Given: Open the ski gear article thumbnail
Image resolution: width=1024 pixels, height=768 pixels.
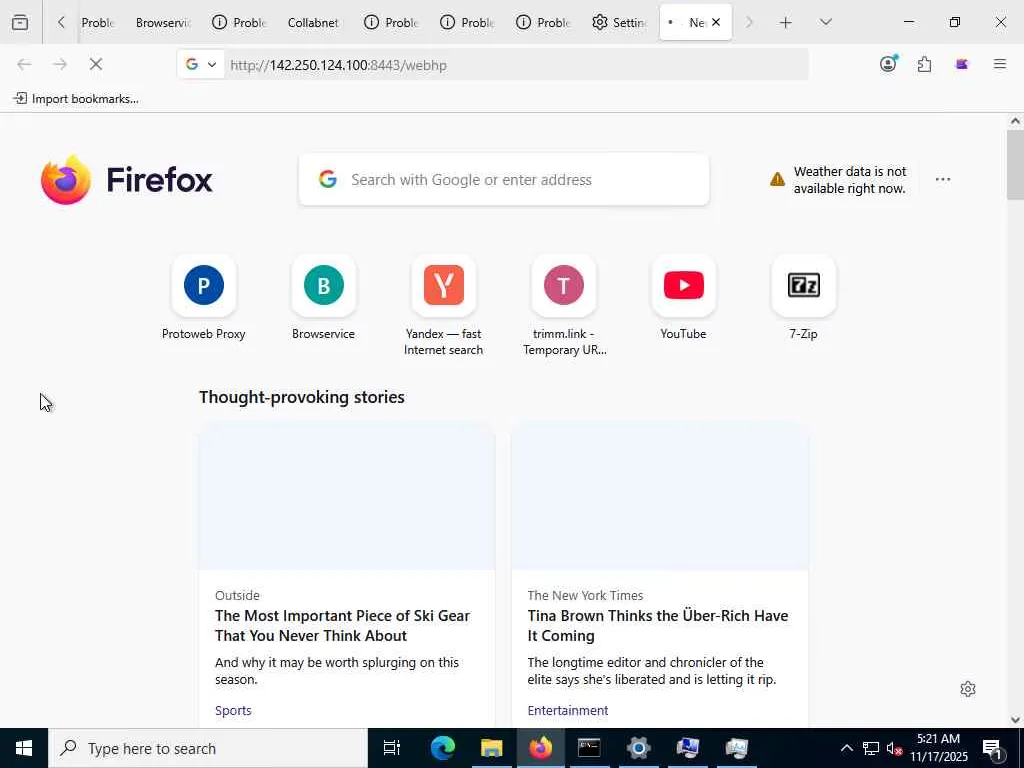Looking at the screenshot, I should pos(347,496).
